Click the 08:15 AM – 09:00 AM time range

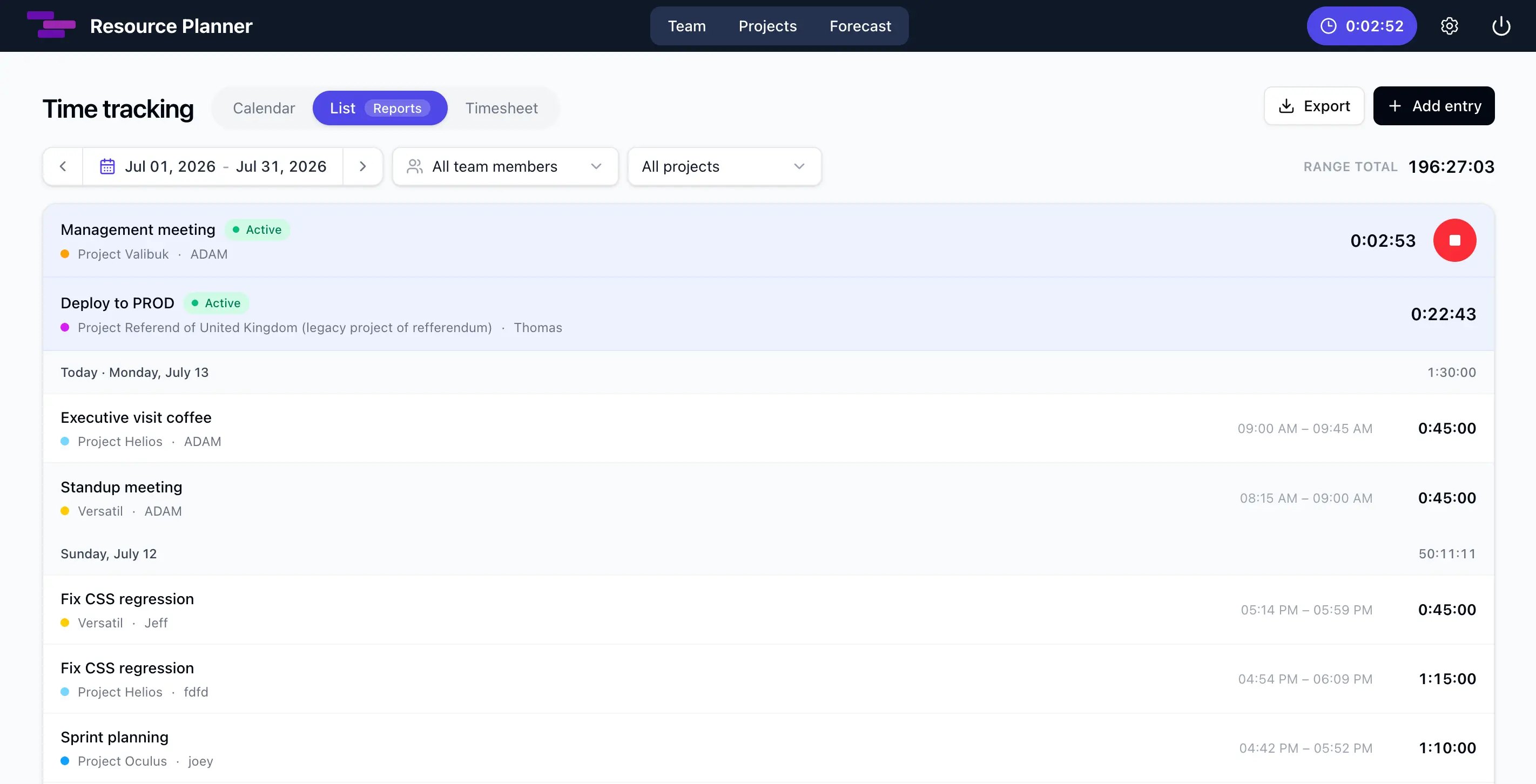(1306, 498)
